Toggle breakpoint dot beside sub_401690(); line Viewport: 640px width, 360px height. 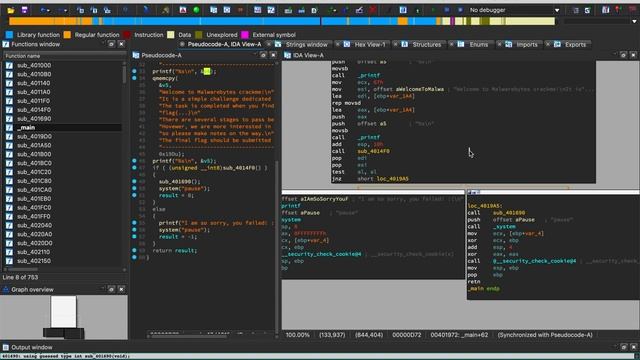tap(134, 181)
